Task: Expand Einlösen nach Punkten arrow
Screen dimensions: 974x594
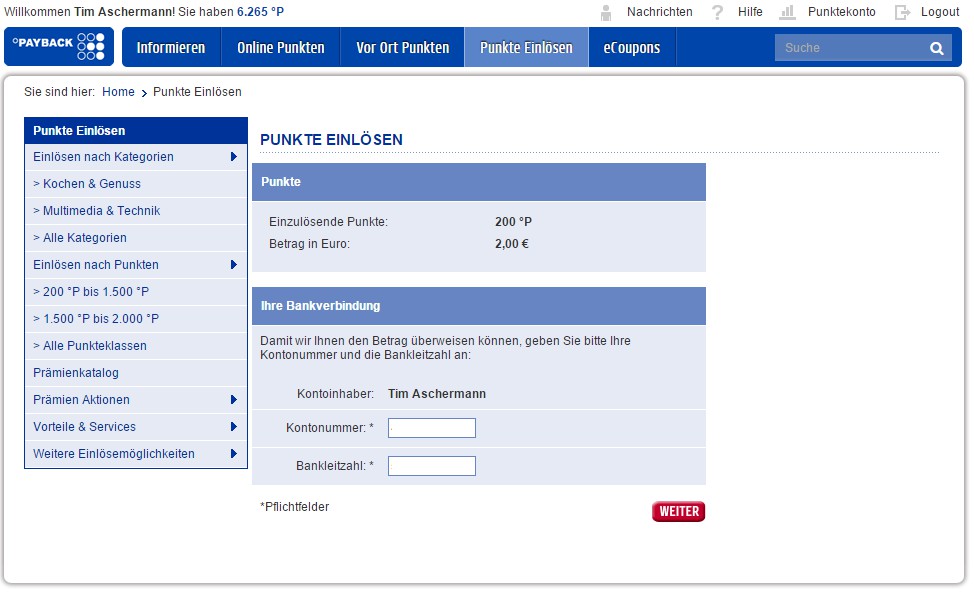Action: click(x=233, y=265)
